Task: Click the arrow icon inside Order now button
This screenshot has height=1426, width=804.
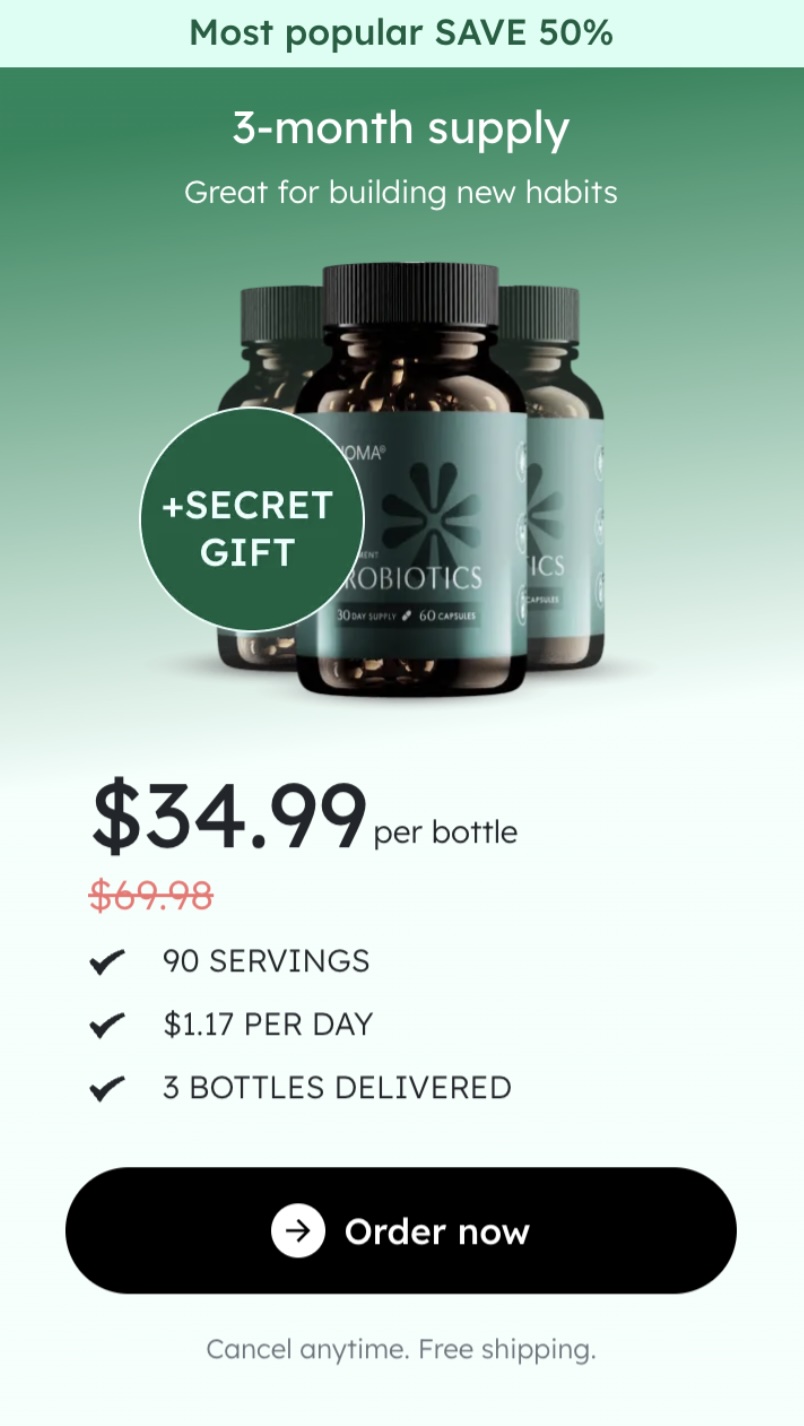Action: pyautogui.click(x=298, y=1231)
